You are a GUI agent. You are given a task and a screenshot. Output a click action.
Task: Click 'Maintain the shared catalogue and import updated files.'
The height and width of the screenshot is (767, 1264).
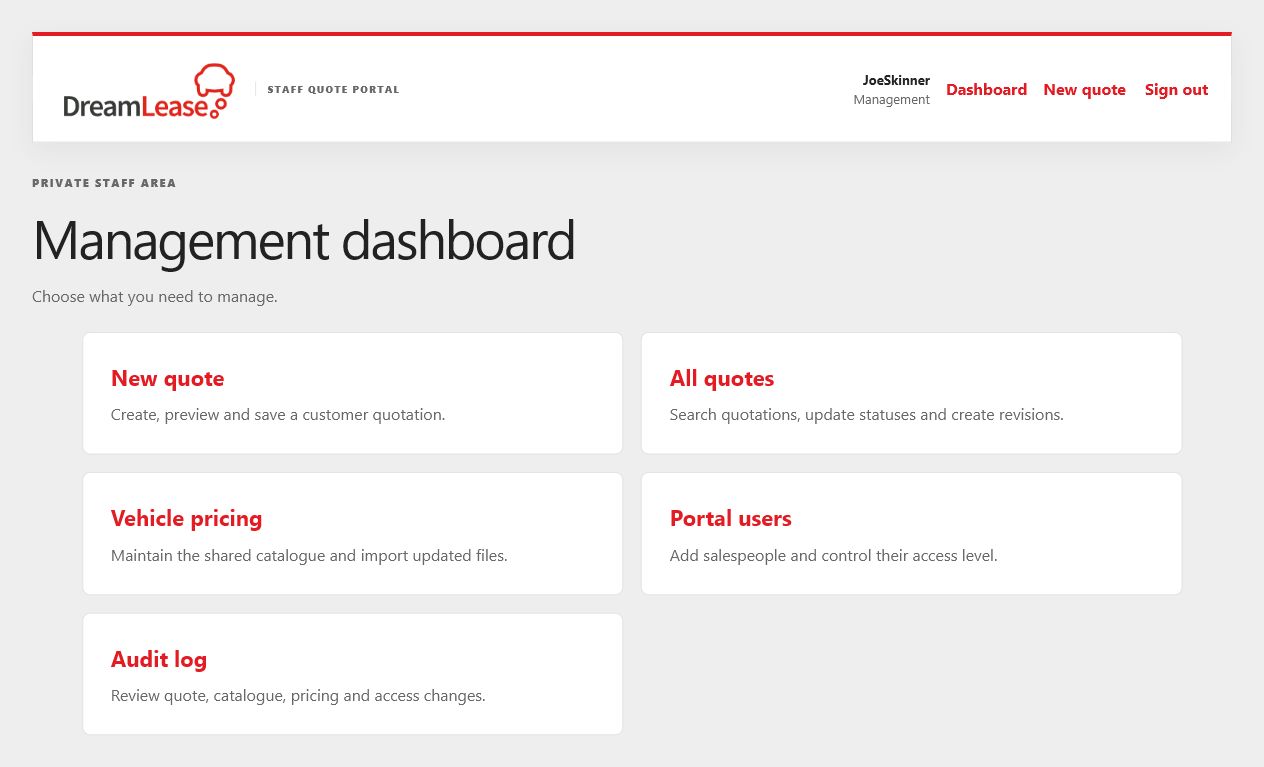tap(309, 555)
